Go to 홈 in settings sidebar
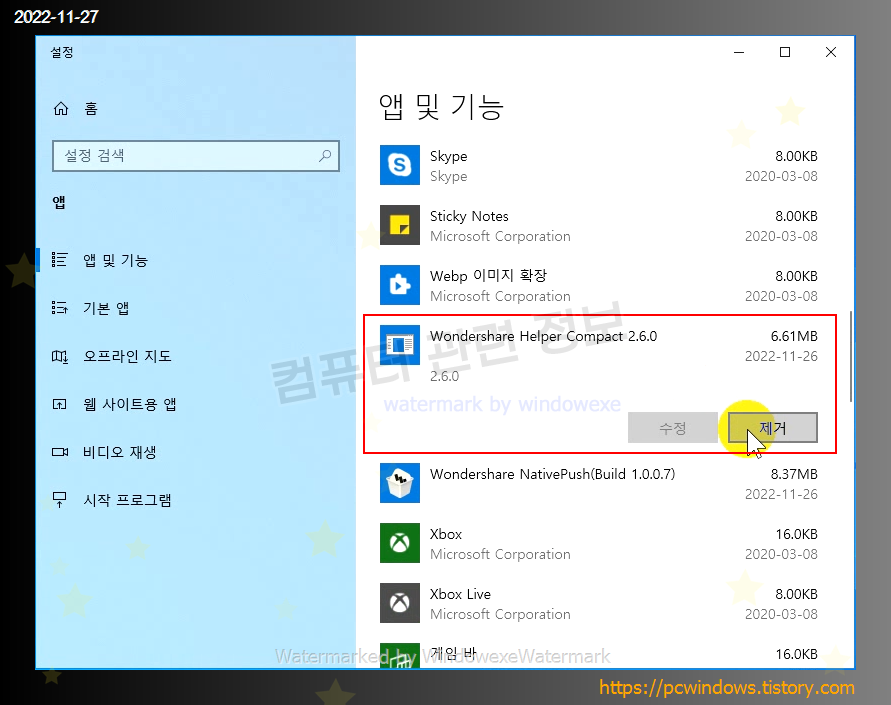The height and width of the screenshot is (705, 891). tap(91, 109)
